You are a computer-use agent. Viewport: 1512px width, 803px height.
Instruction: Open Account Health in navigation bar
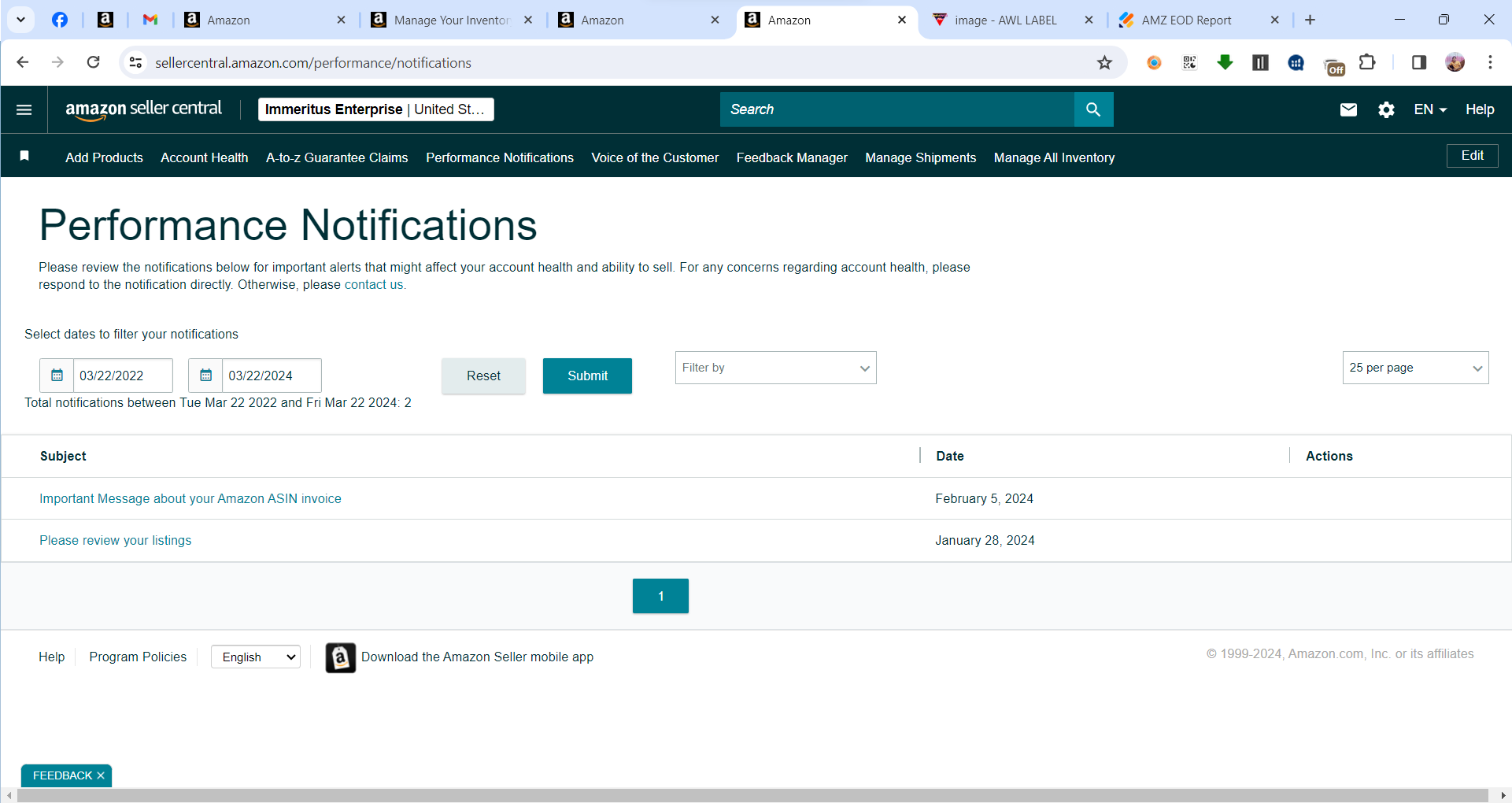click(x=205, y=157)
